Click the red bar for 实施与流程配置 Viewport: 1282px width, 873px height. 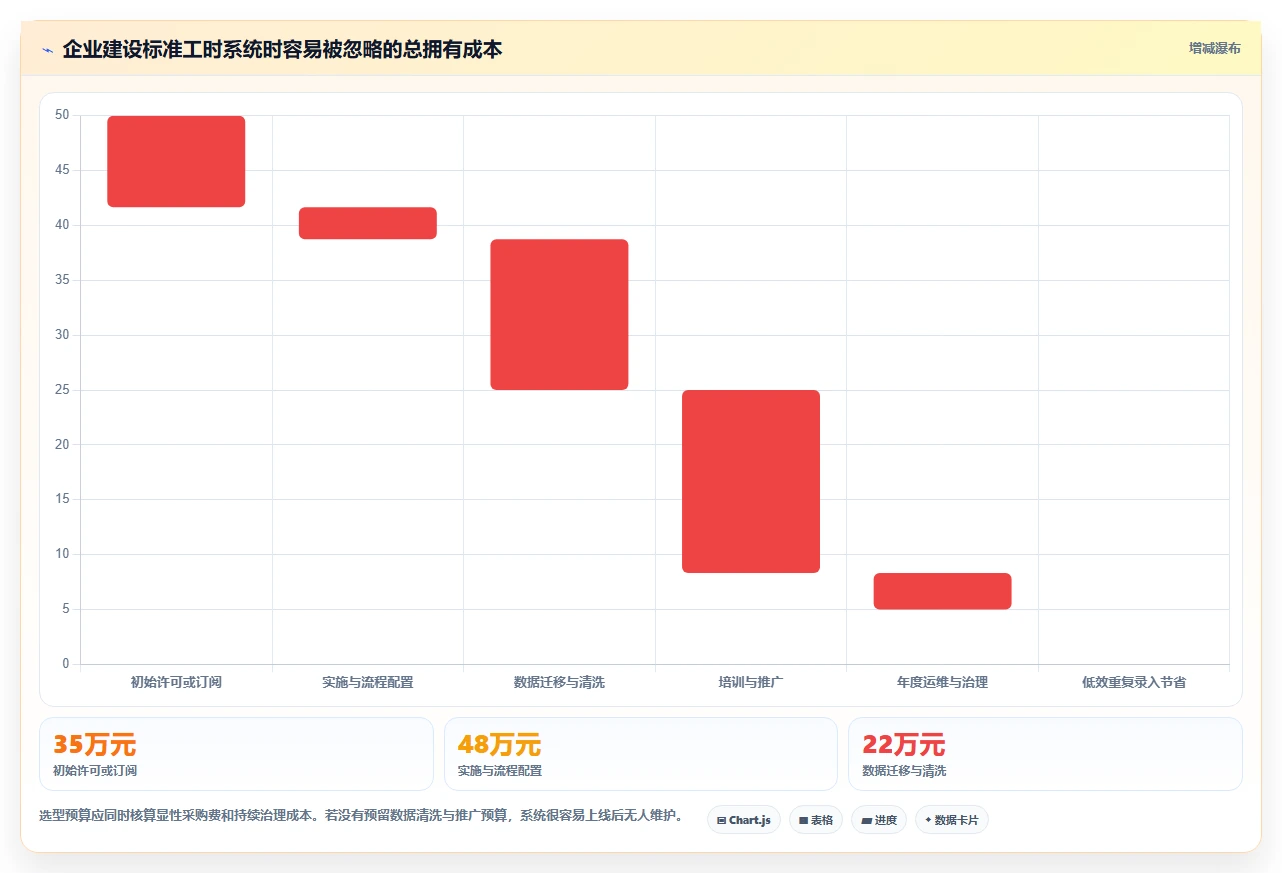click(368, 223)
